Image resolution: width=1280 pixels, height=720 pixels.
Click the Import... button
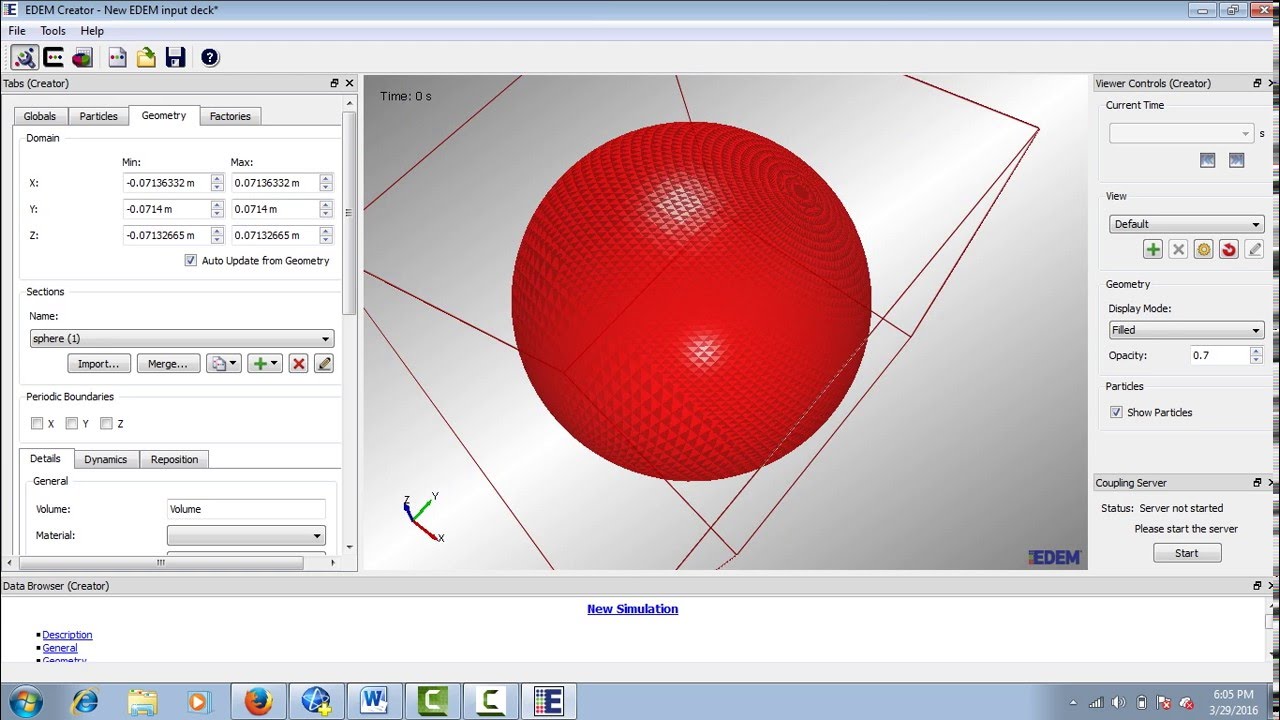click(99, 364)
